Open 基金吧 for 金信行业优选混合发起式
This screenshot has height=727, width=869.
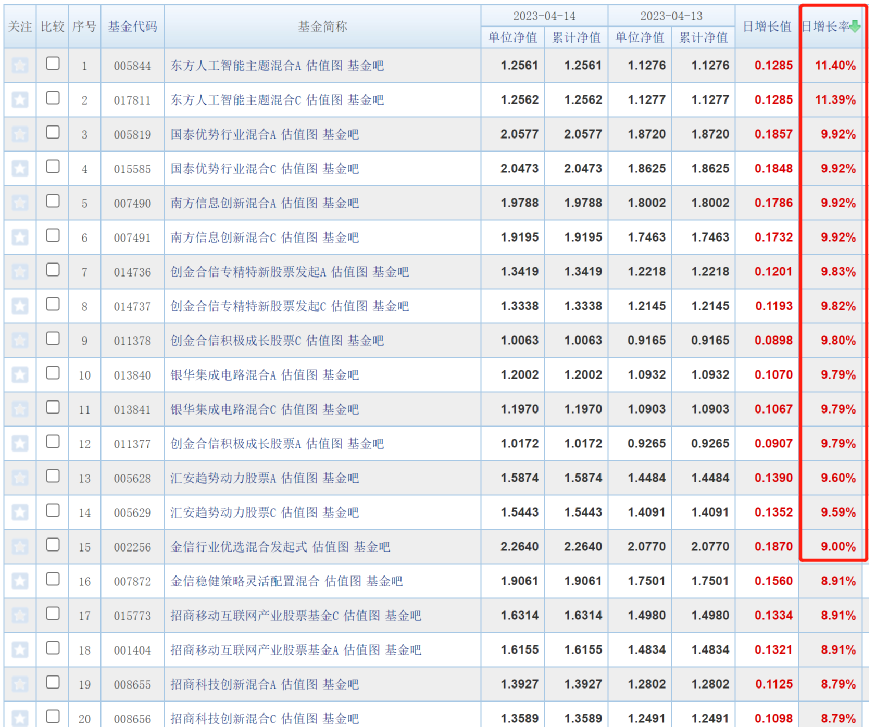click(x=372, y=547)
